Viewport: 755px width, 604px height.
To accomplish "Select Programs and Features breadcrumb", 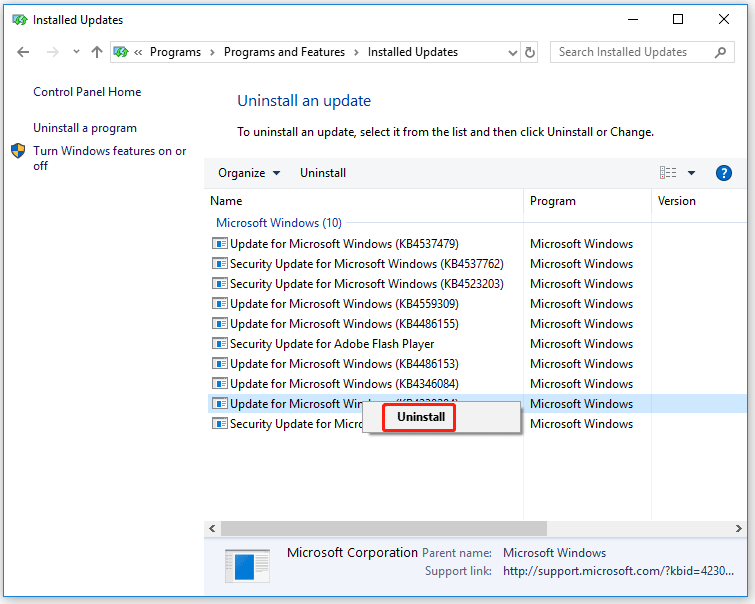I will 284,52.
